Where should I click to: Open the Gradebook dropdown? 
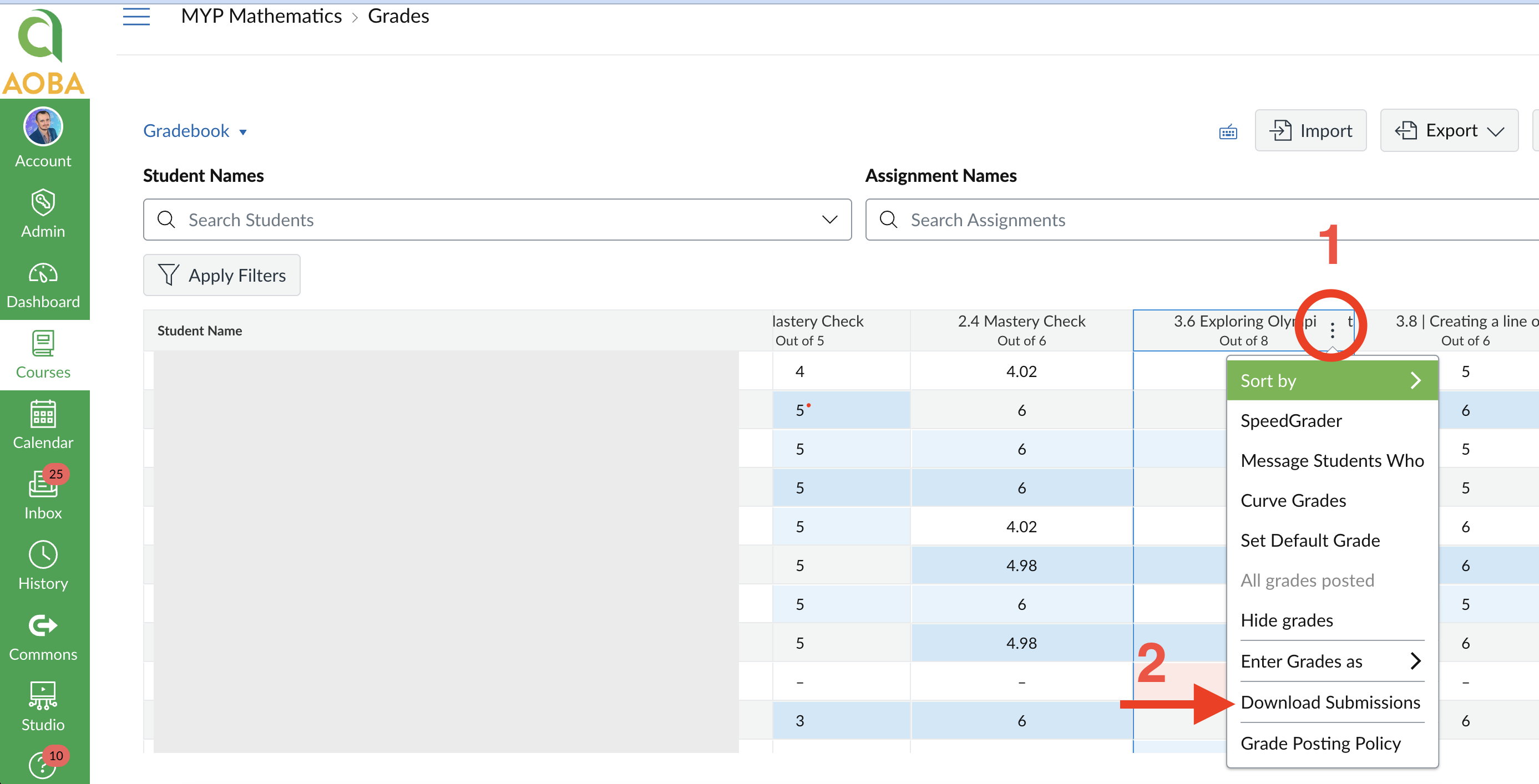(195, 130)
